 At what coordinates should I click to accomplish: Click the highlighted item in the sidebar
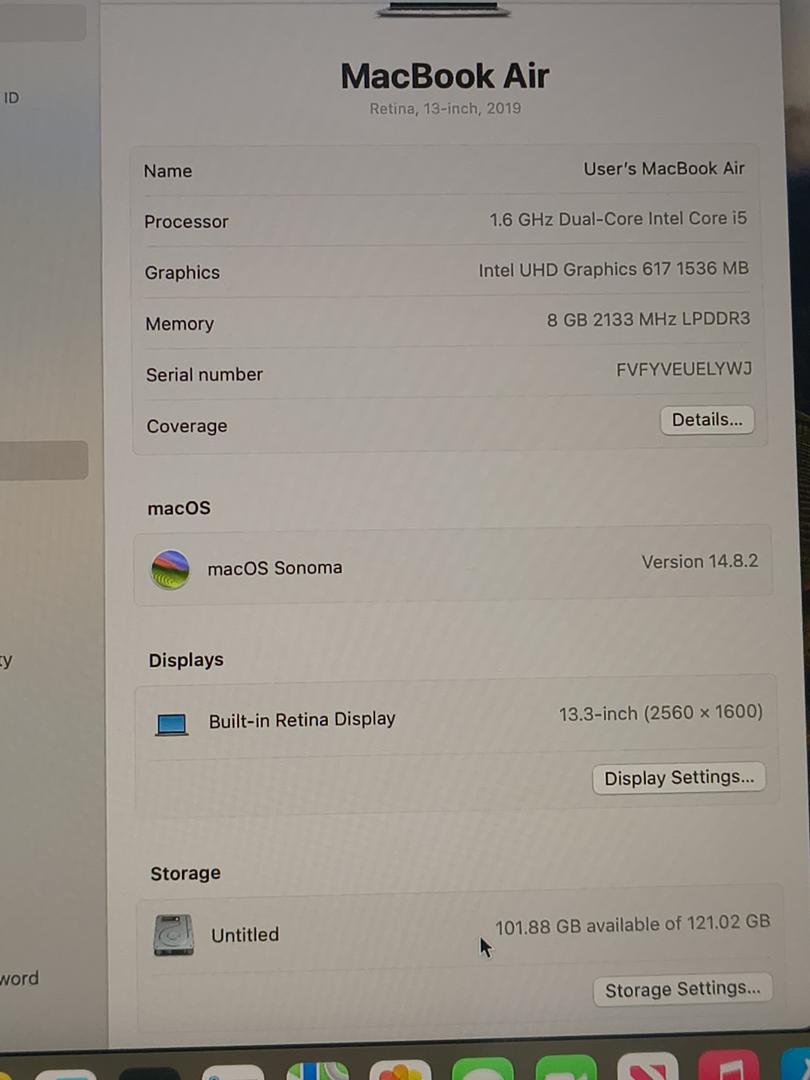[44, 460]
